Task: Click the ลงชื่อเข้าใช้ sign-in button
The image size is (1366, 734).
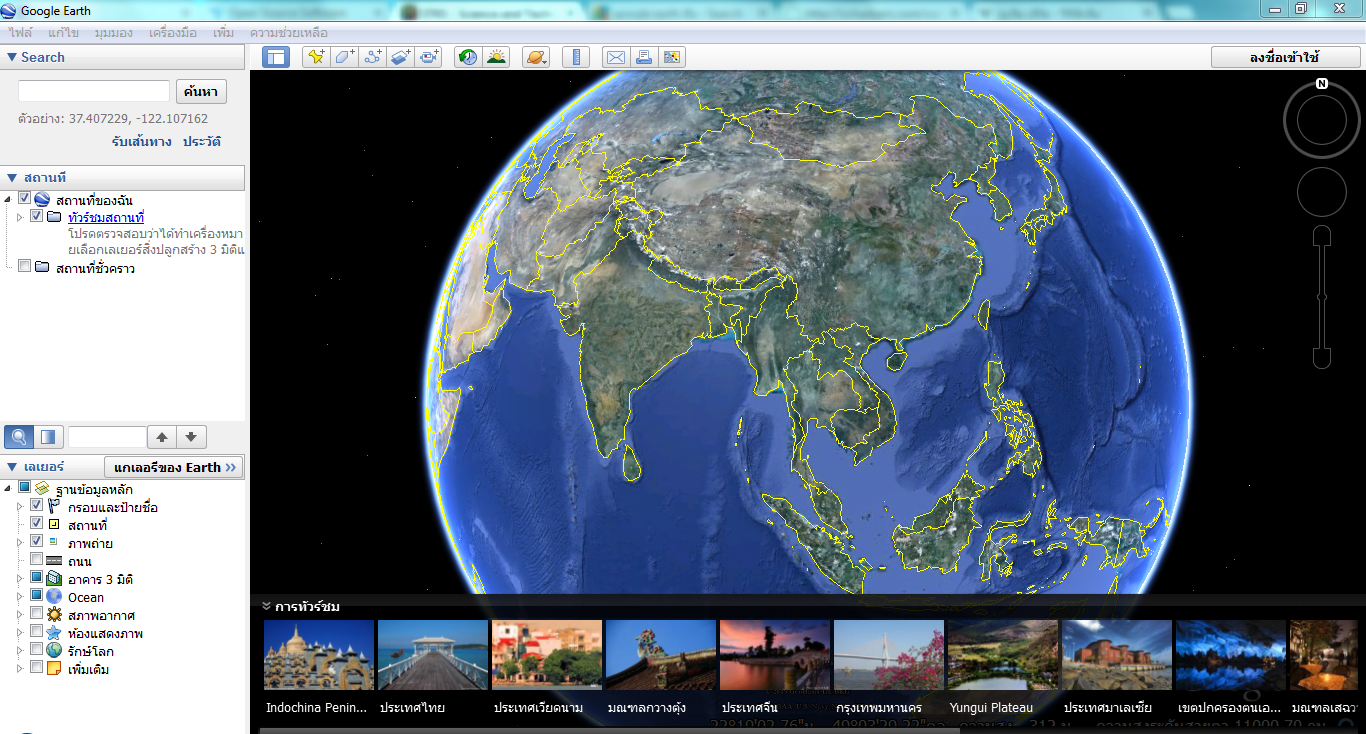Action: [1284, 57]
